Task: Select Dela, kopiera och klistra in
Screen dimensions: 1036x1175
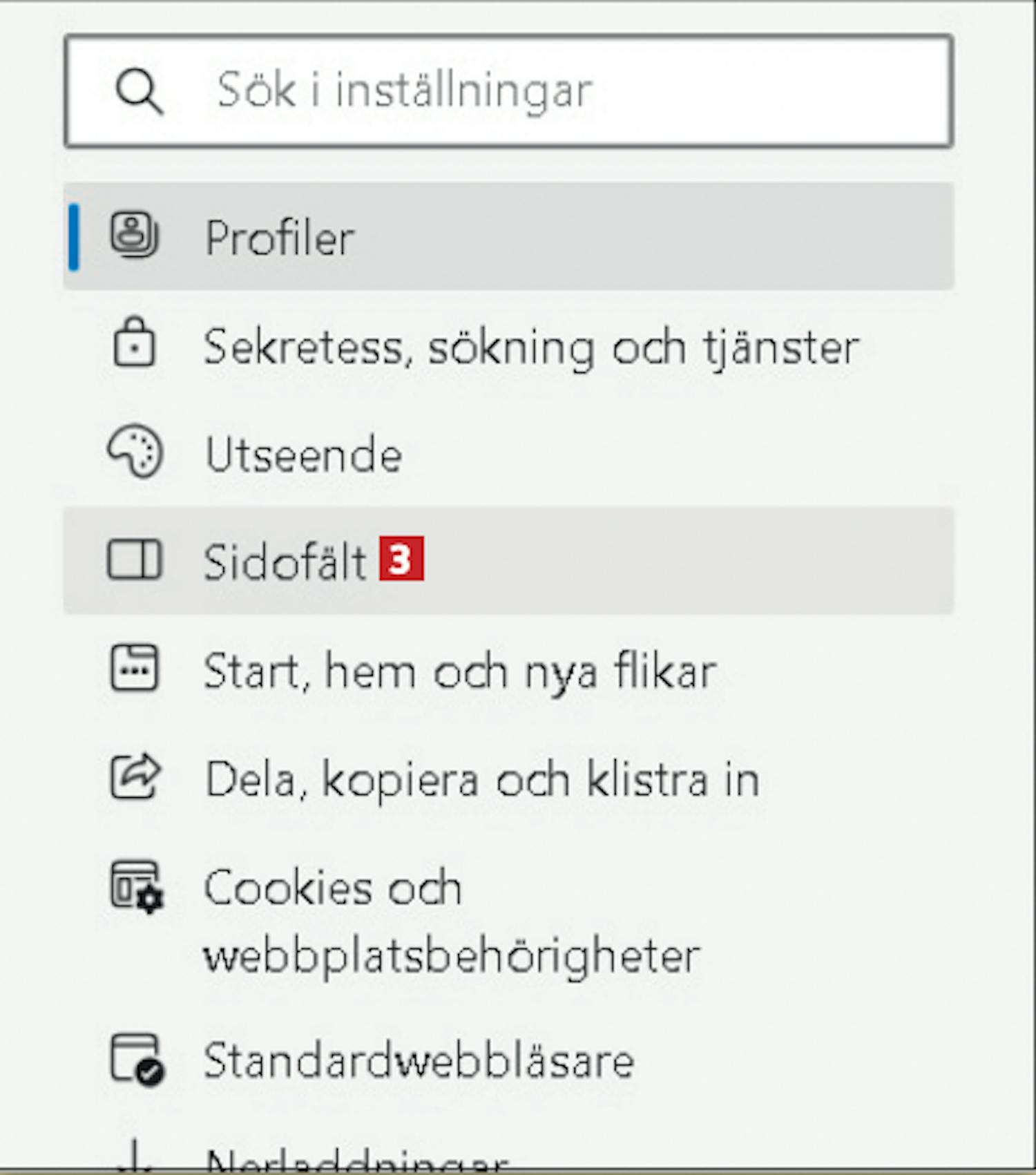Action: (482, 779)
